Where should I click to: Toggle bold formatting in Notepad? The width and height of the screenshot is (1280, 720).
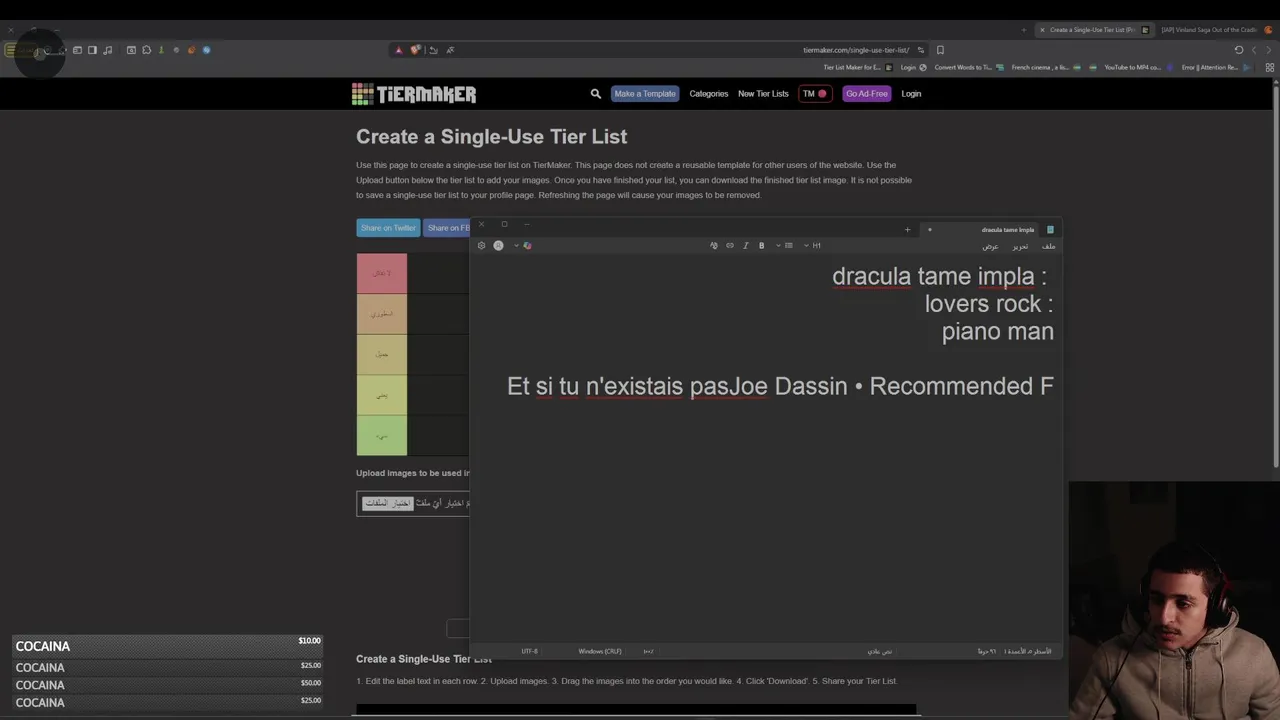(x=762, y=245)
